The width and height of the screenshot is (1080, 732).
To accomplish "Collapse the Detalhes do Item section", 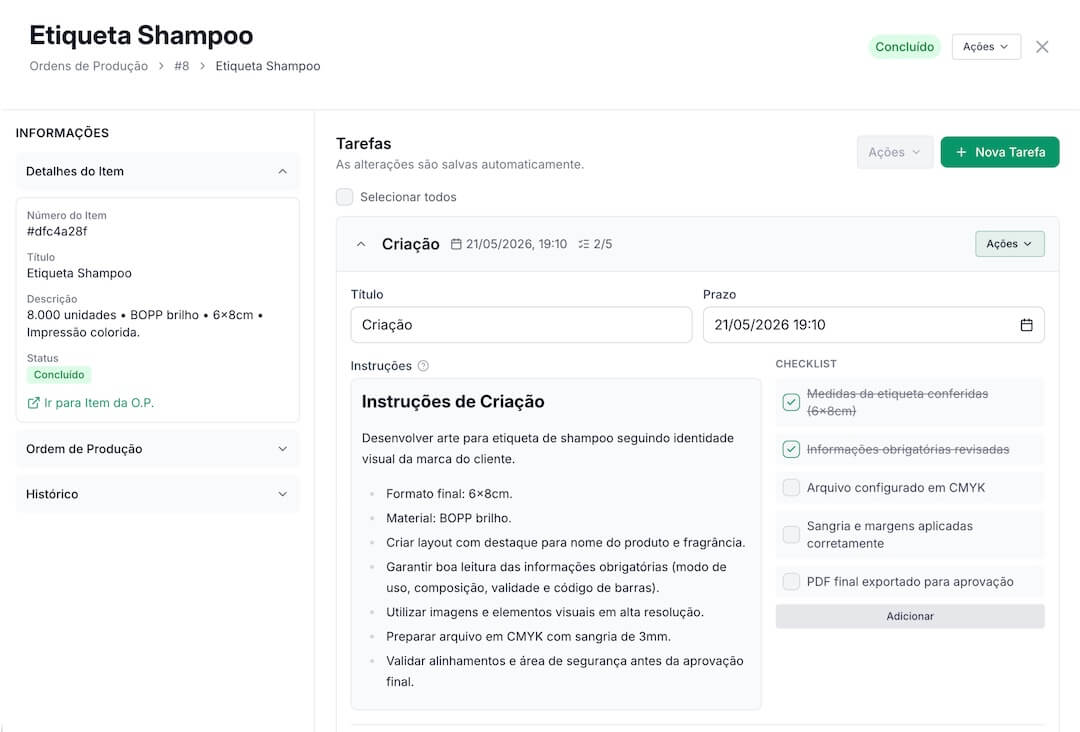I will [x=158, y=171].
